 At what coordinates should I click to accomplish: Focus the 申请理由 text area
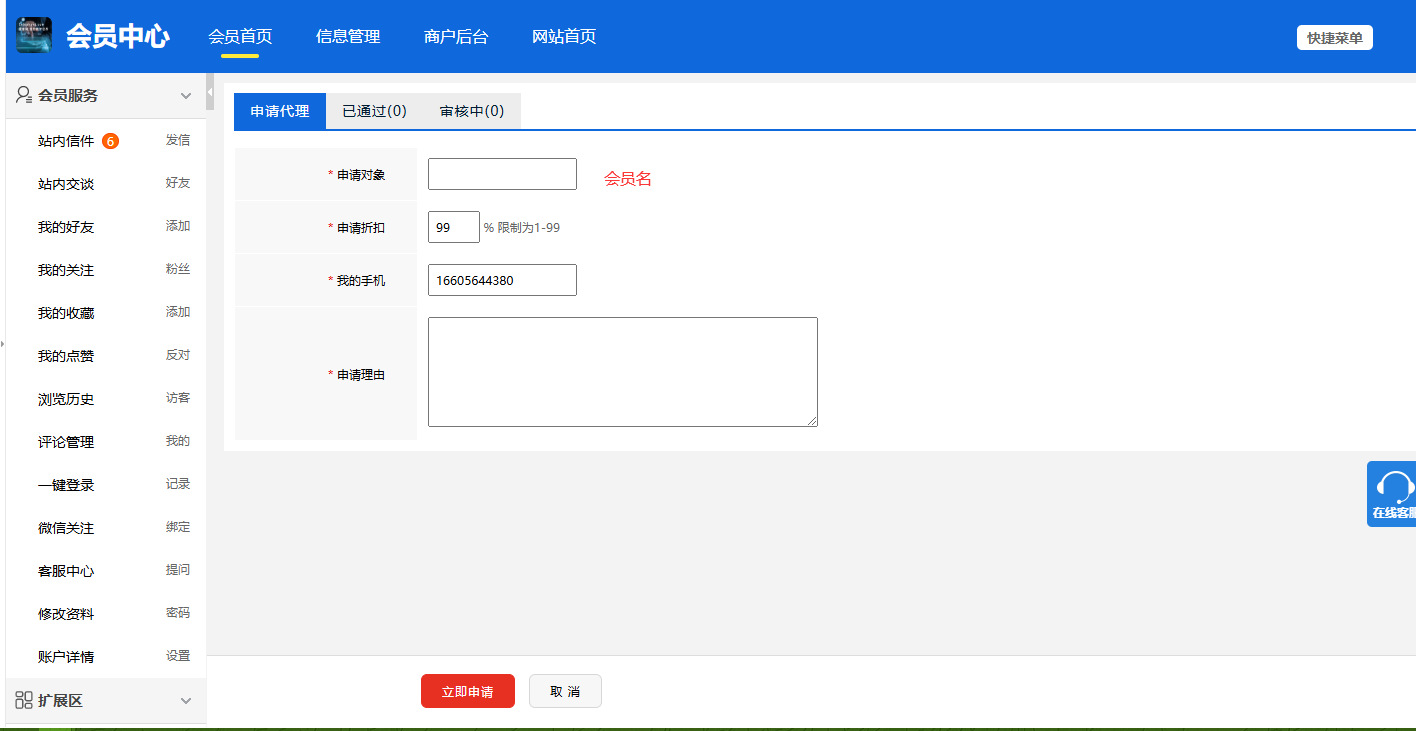click(623, 372)
